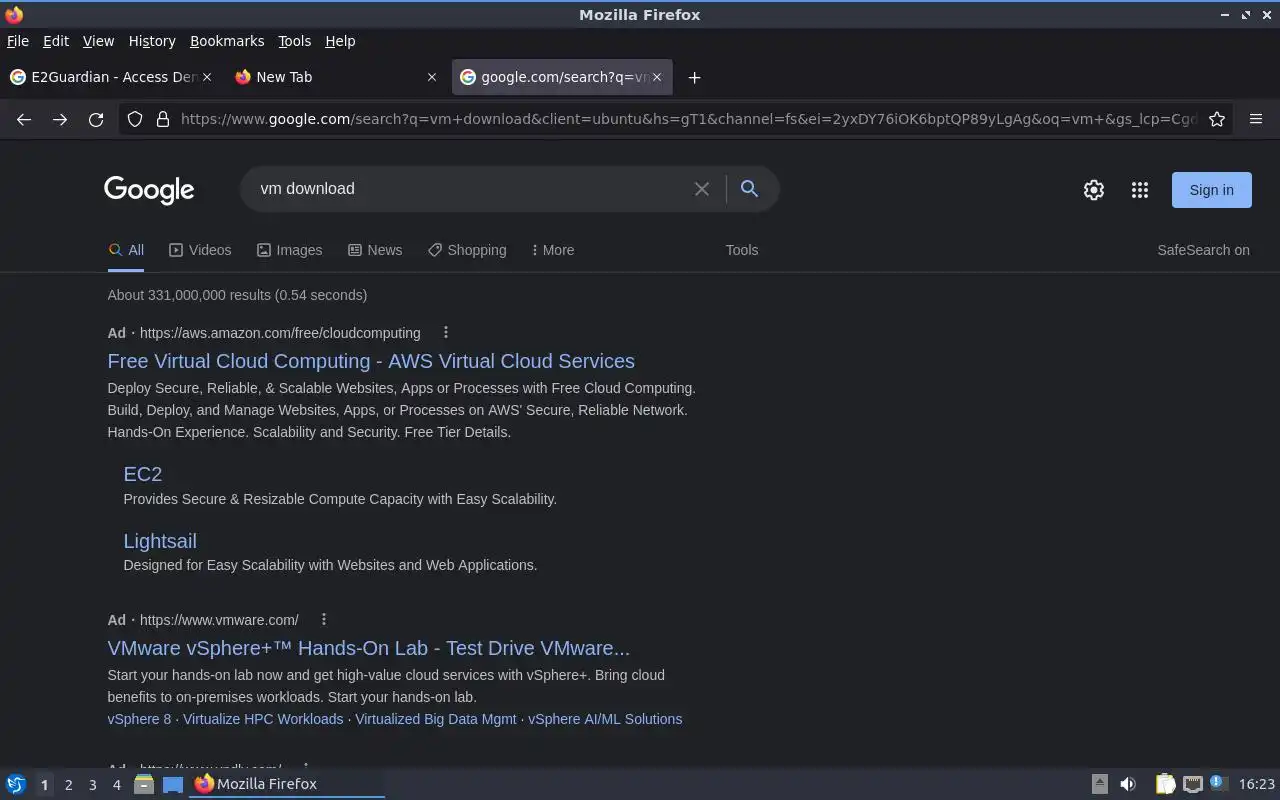Viewport: 1280px width, 800px height.
Task: Submit search with magnifier icon
Action: click(x=749, y=188)
